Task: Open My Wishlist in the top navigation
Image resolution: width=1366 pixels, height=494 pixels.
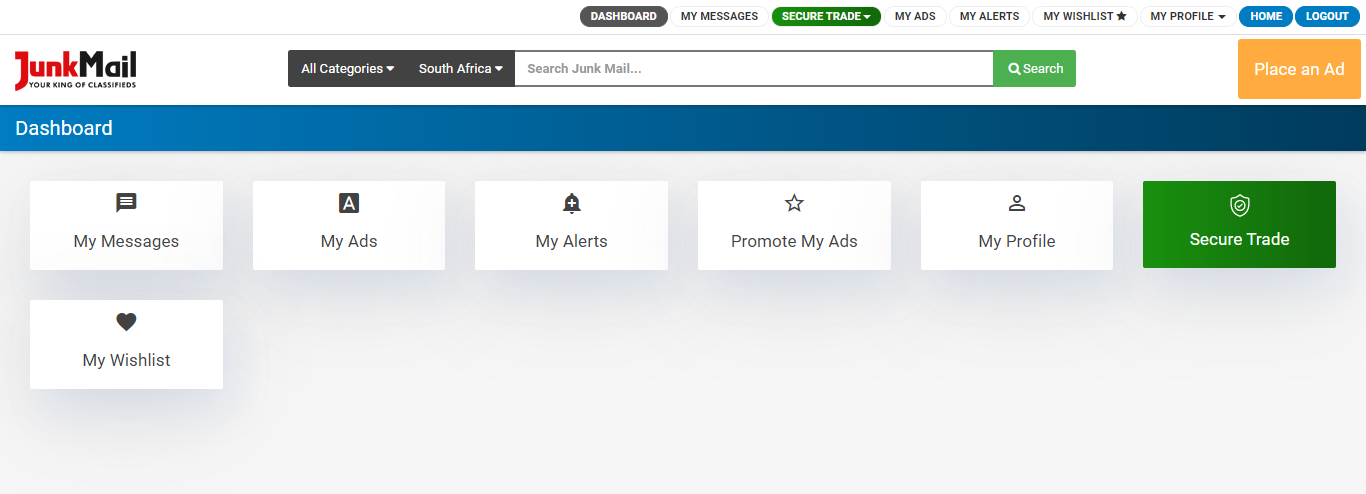Action: coord(1085,16)
